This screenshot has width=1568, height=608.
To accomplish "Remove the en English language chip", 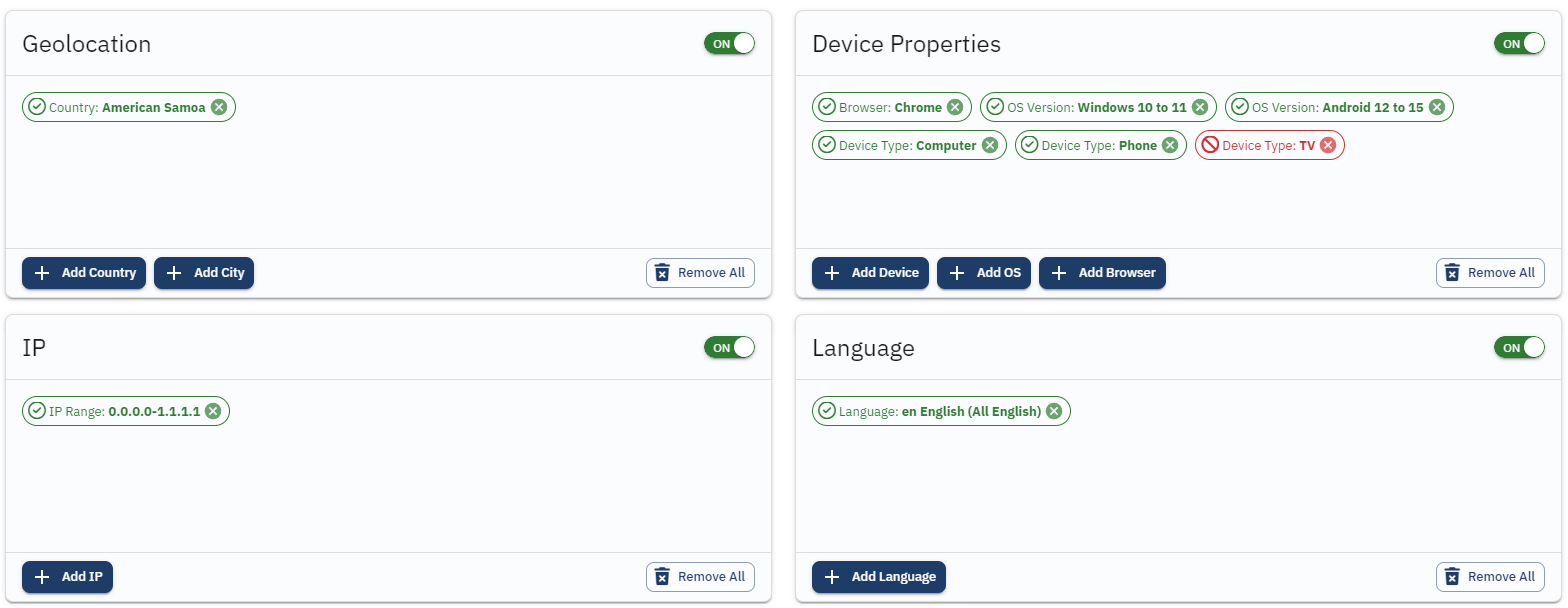I will pyautogui.click(x=1054, y=411).
